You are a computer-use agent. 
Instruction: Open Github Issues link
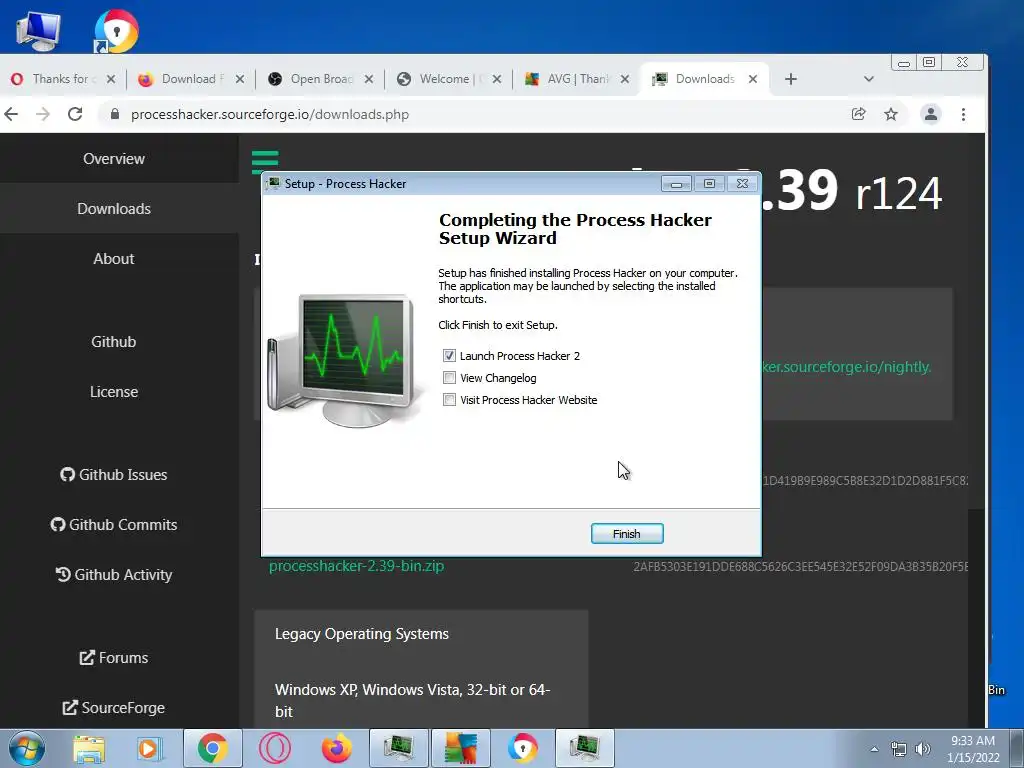(x=114, y=475)
